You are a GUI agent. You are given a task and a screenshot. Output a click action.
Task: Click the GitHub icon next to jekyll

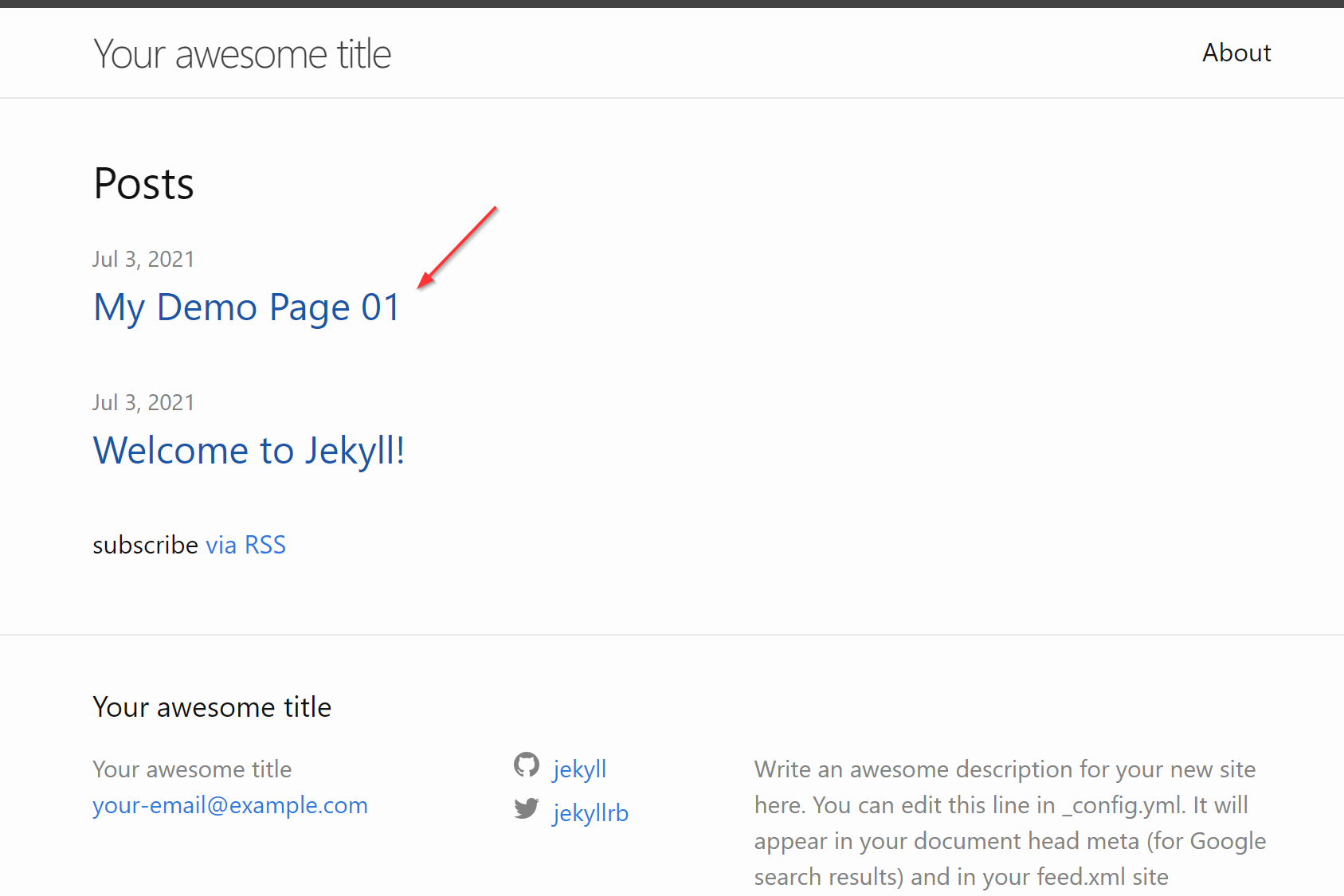click(527, 765)
